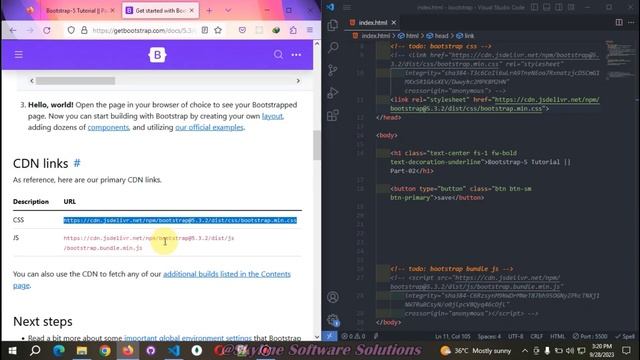Screen dimensions: 640x360
Task: Open the VS Code hamburger menu
Action: 347,7
